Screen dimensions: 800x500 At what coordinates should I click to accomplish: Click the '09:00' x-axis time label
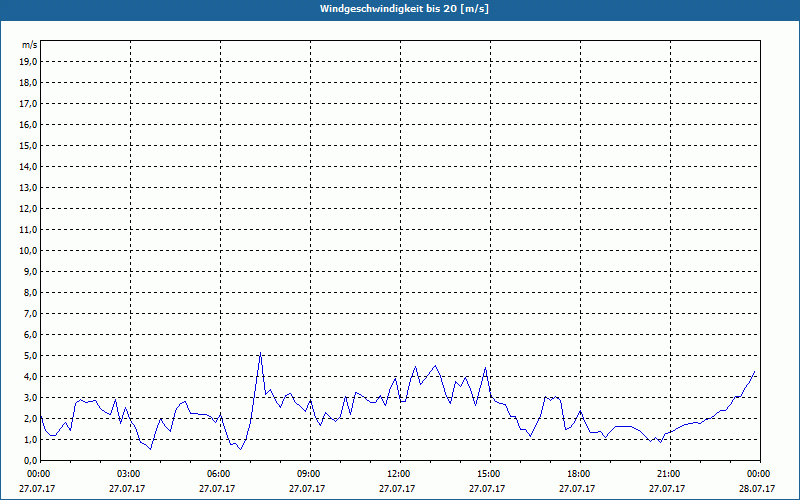tap(309, 474)
